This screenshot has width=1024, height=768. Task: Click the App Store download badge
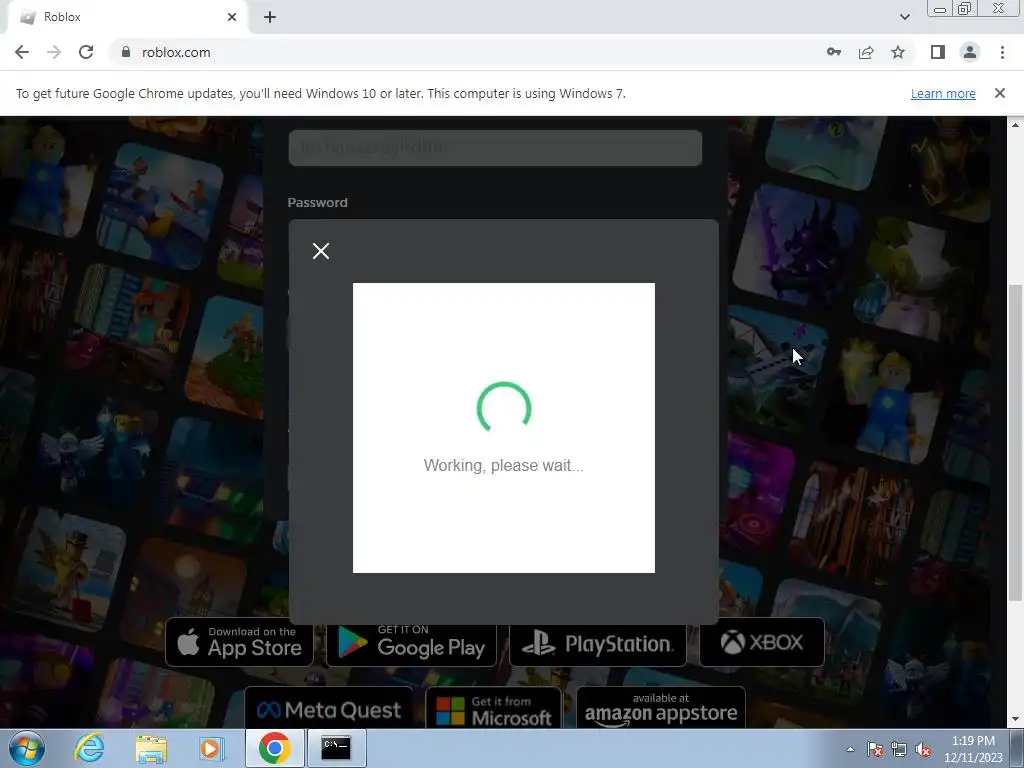click(240, 642)
